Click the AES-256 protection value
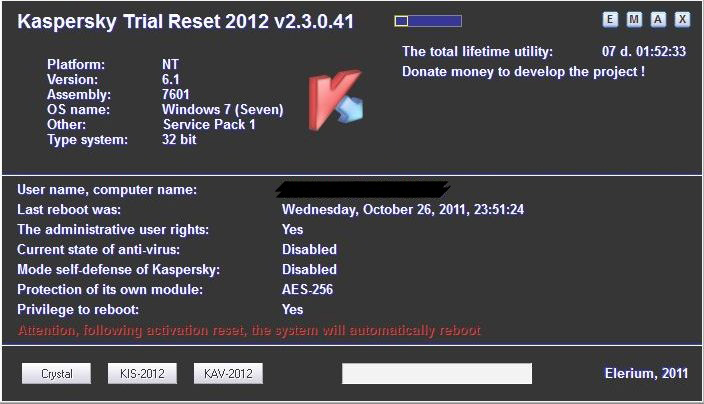 [x=307, y=290]
